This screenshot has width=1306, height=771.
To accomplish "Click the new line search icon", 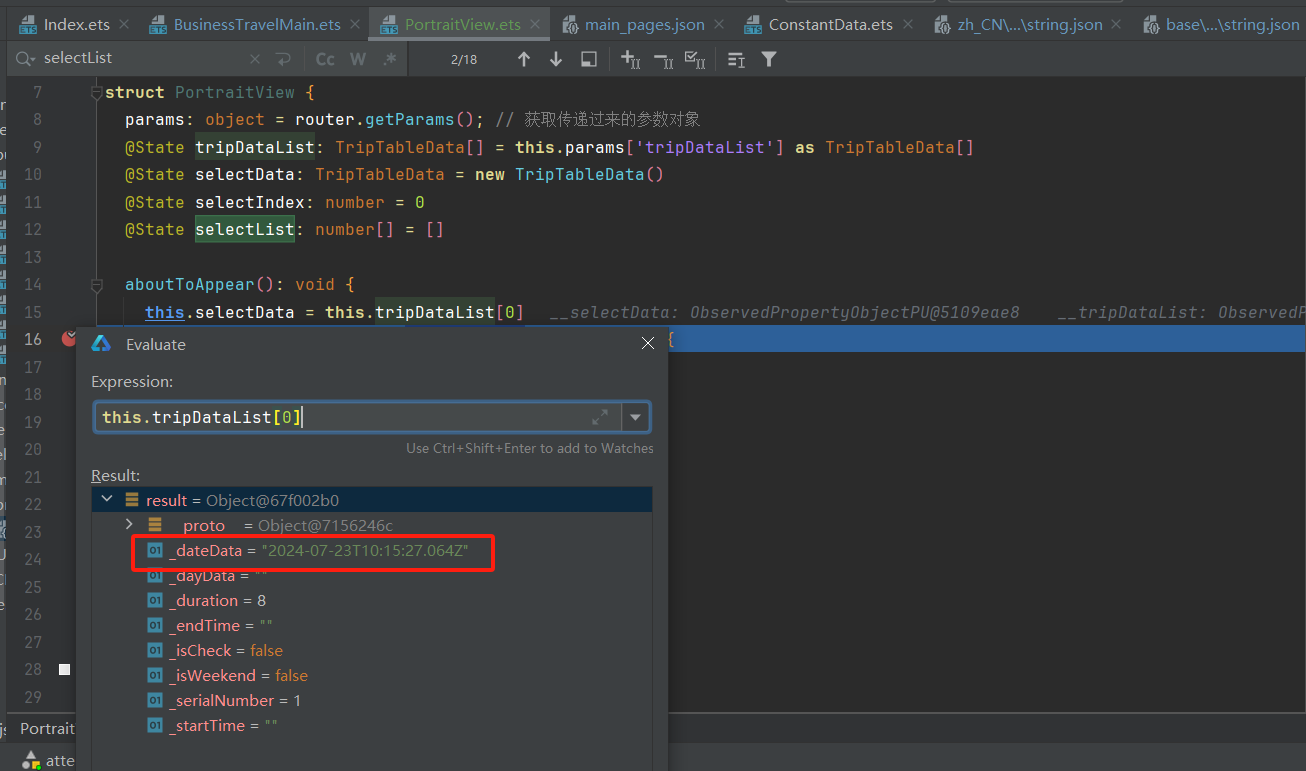I will point(284,60).
